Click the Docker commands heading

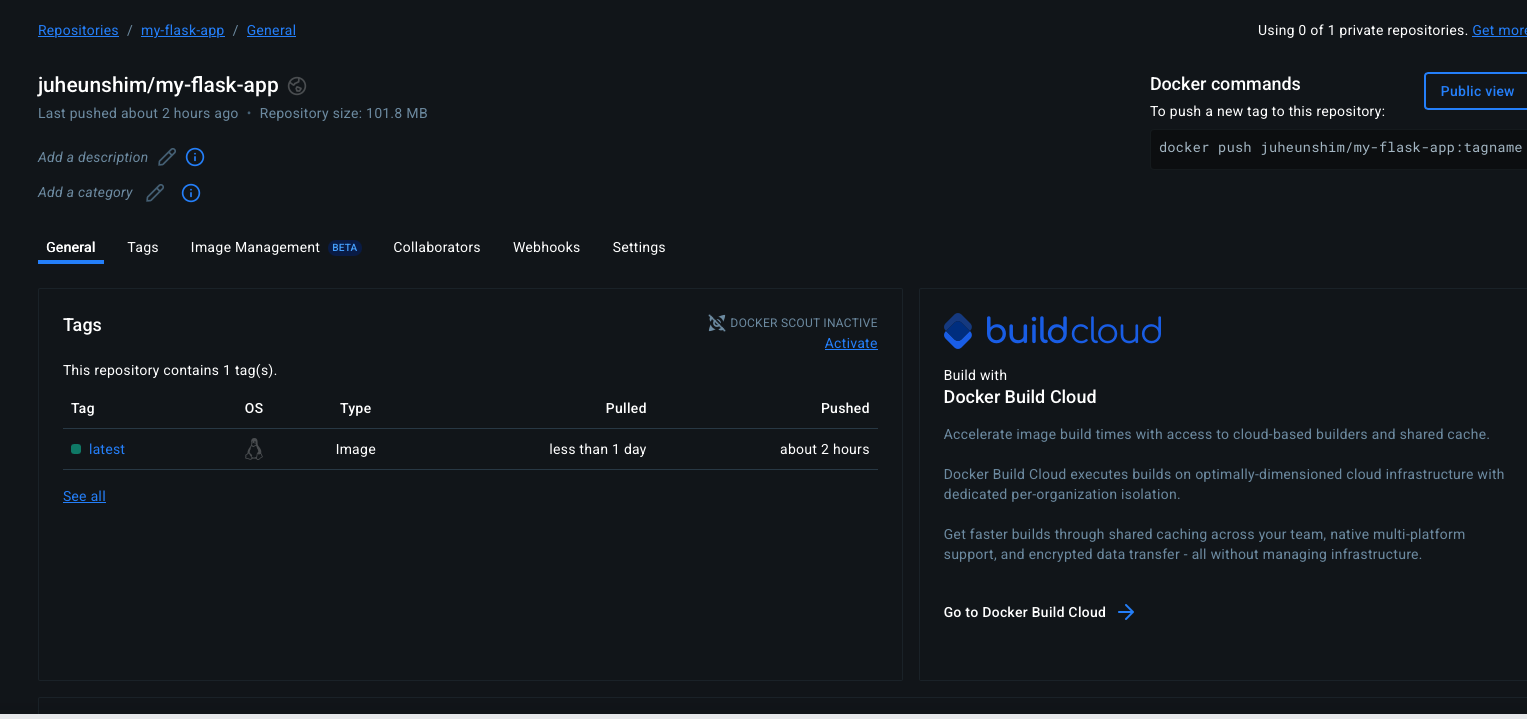click(x=1225, y=84)
